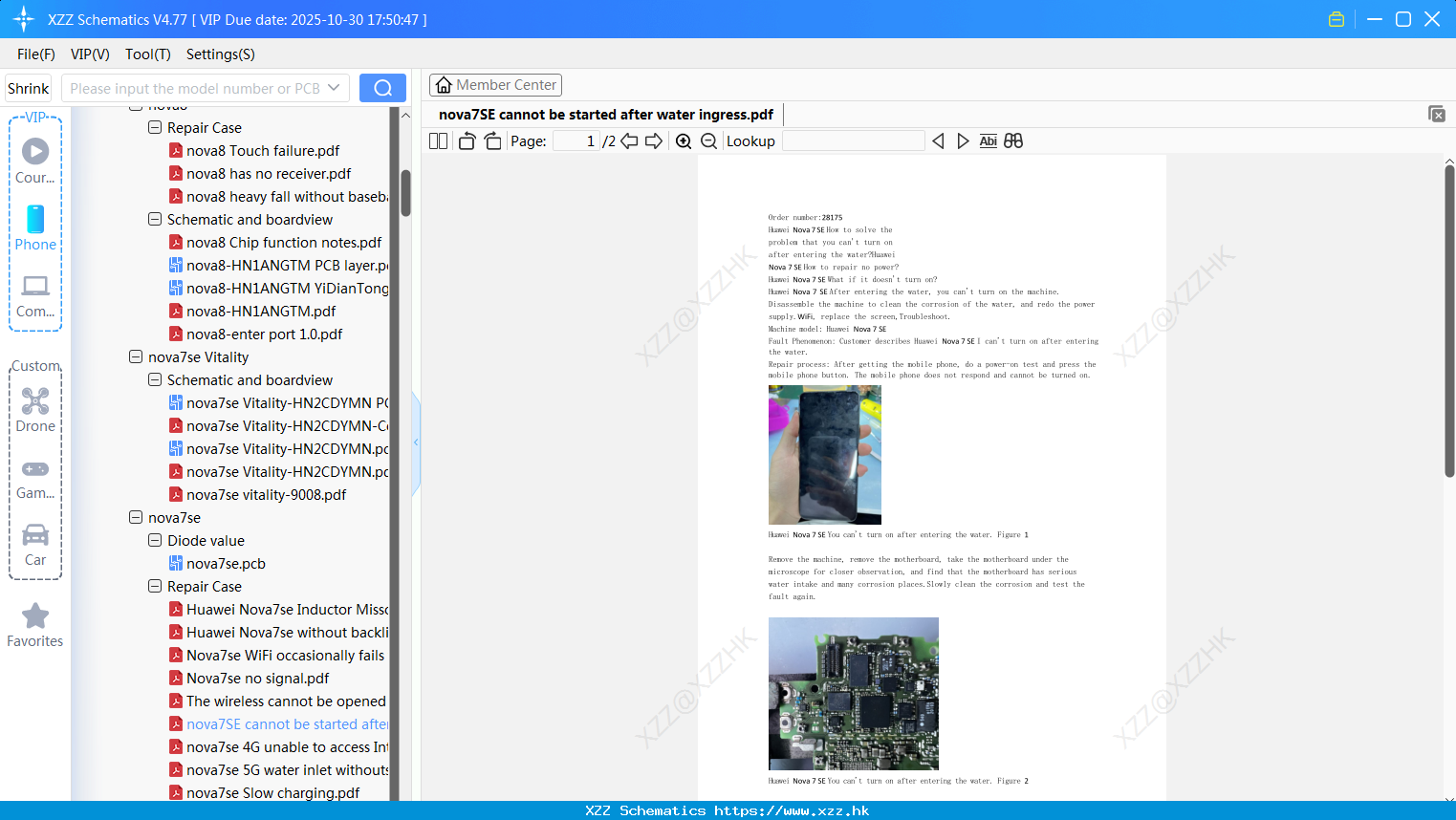Open the model number dropdown arrow

334,88
